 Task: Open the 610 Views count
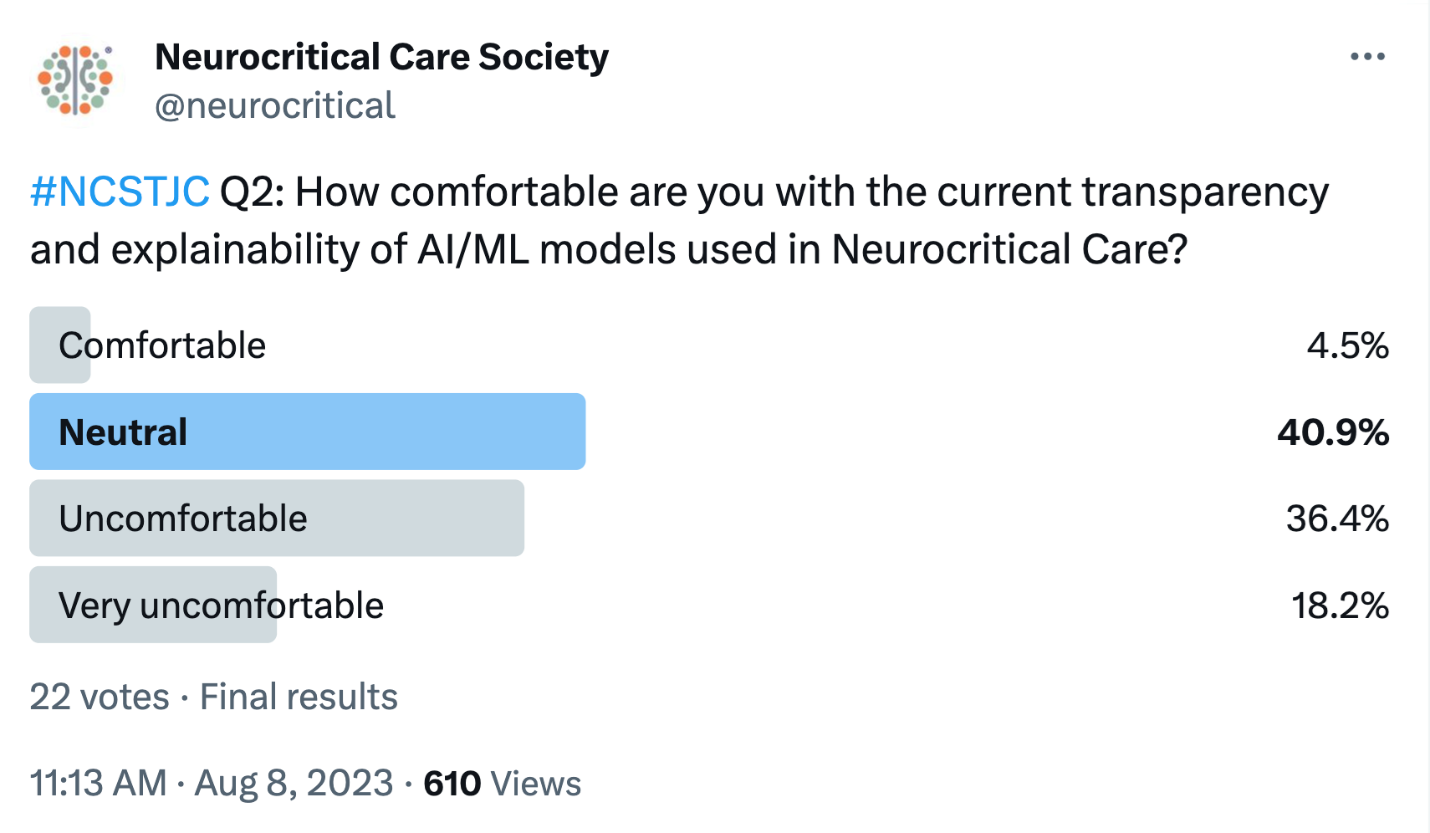(502, 783)
